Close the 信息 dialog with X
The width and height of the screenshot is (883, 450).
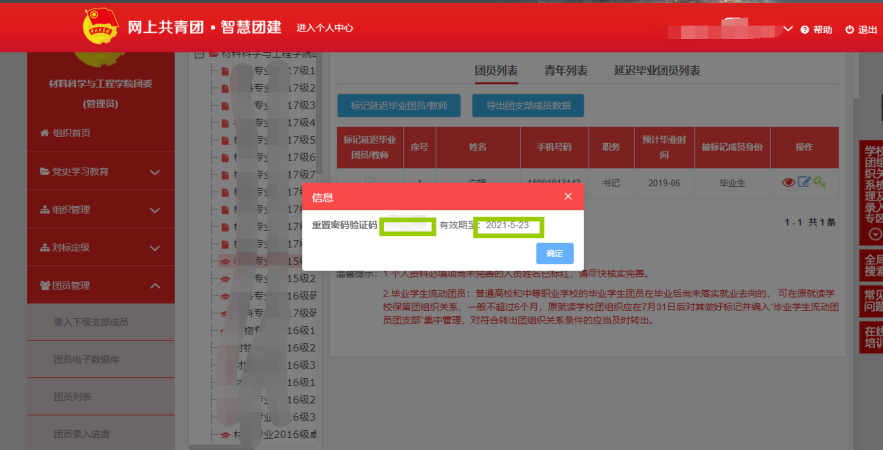(x=568, y=197)
